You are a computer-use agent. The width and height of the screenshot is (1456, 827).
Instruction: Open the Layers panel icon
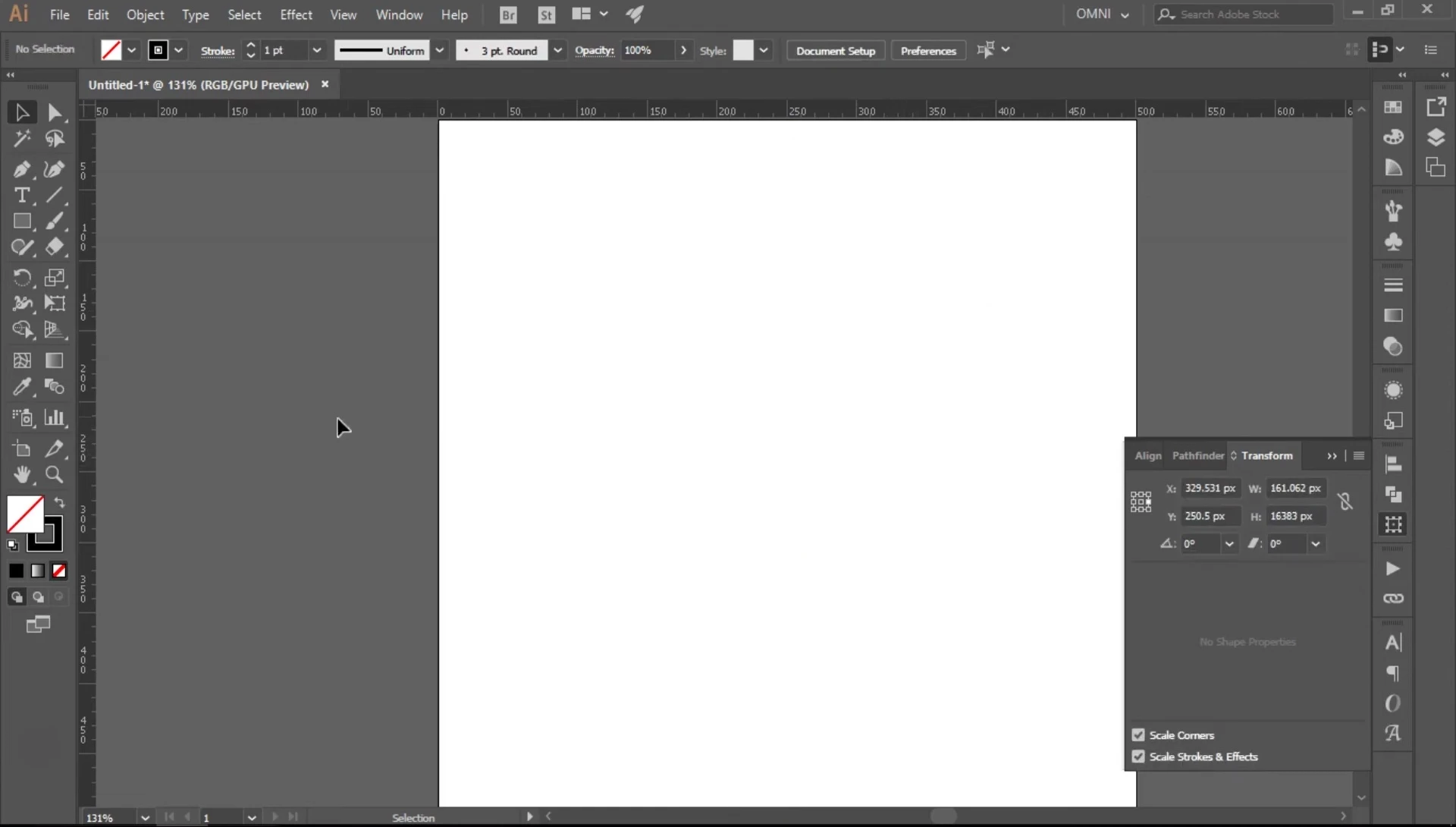pyautogui.click(x=1436, y=137)
